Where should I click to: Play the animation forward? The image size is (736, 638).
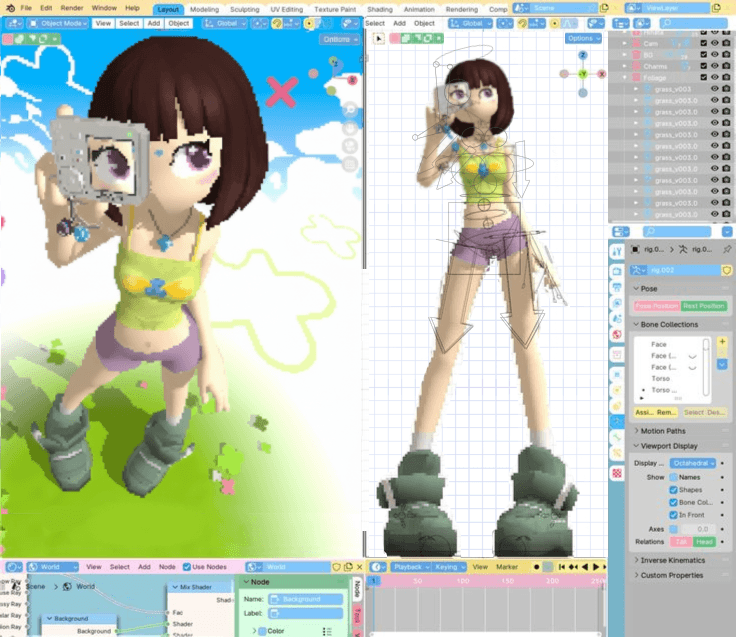596,567
